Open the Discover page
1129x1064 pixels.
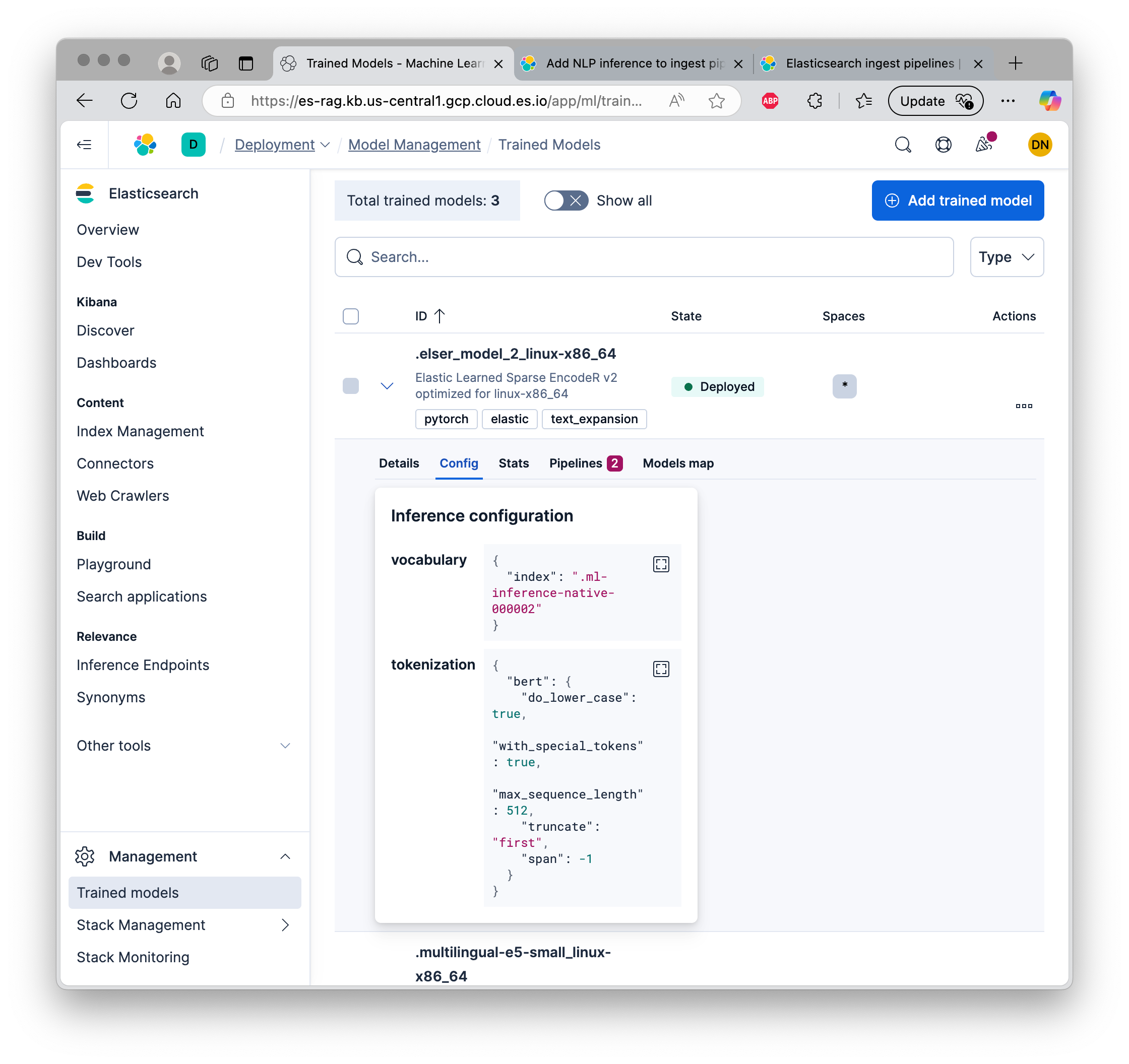coord(105,330)
